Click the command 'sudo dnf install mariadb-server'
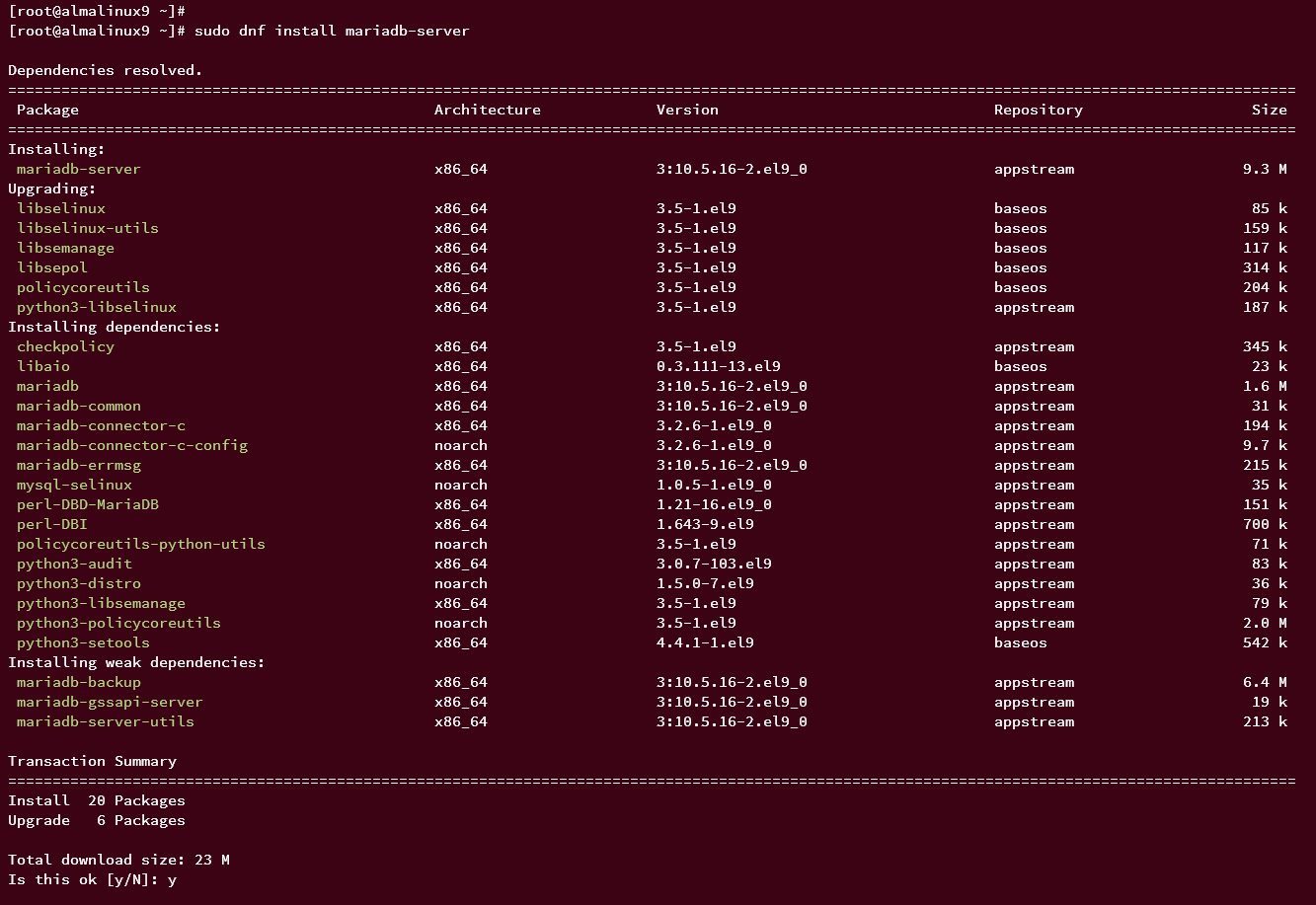Image resolution: width=1316 pixels, height=905 pixels. coord(331,31)
